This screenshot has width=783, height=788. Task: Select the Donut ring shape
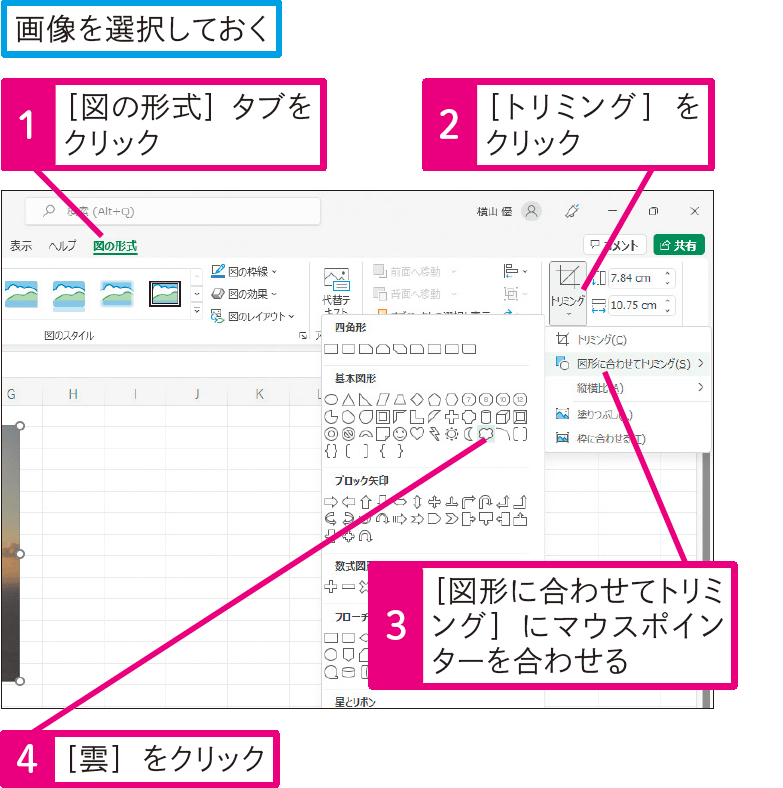tap(331, 433)
